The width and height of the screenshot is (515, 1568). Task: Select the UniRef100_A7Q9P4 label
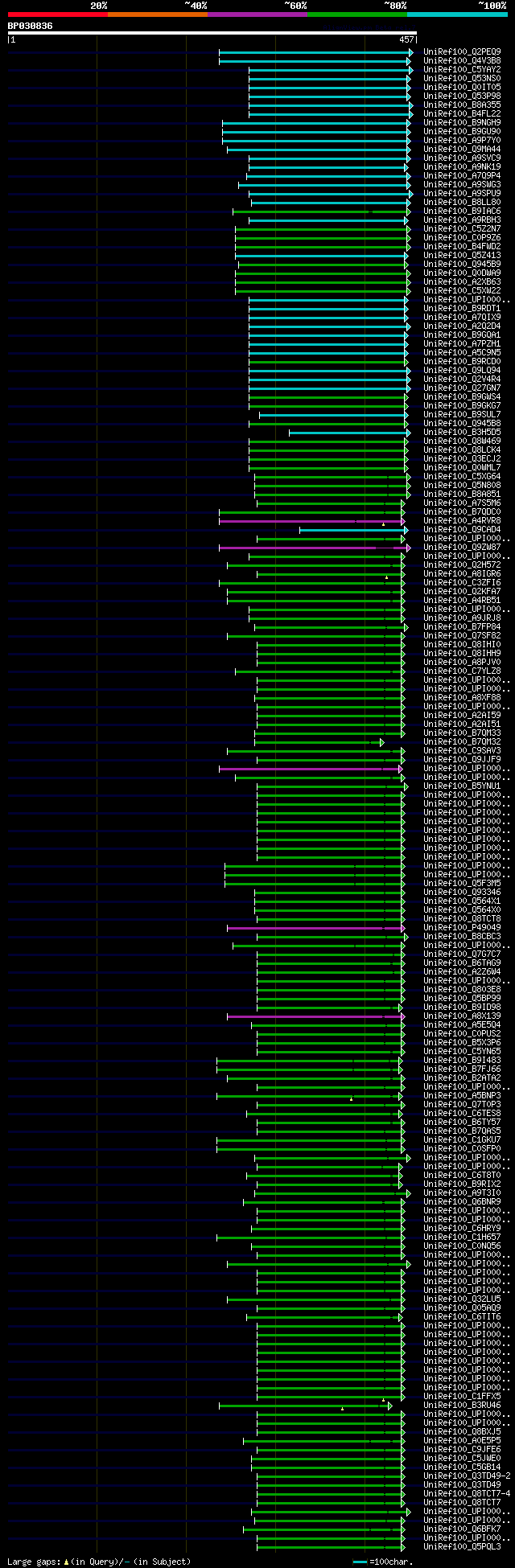pos(462,175)
